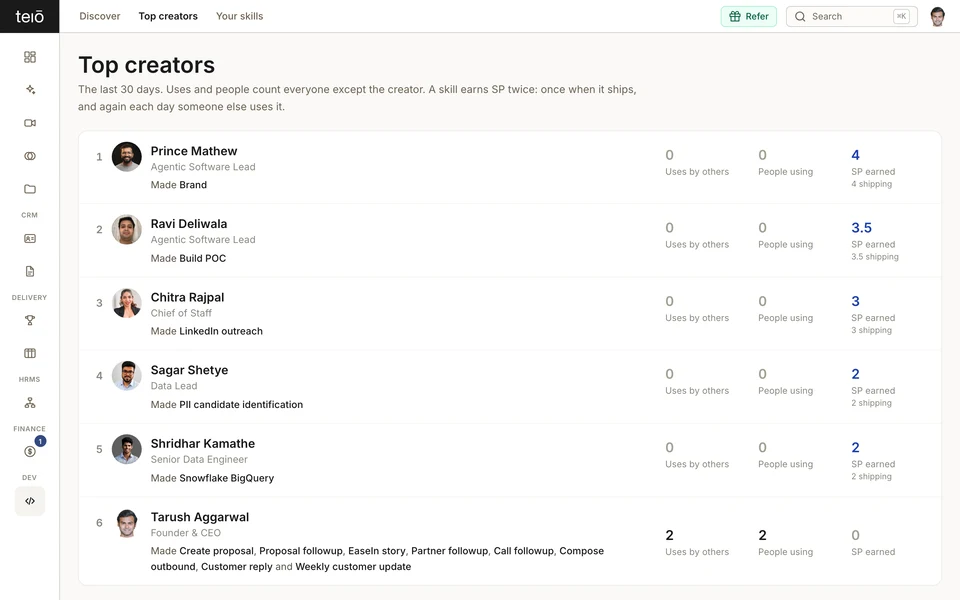Viewport: 960px width, 600px height.
Task: Open the Snowflake BigQuery skill
Action: [x=227, y=478]
